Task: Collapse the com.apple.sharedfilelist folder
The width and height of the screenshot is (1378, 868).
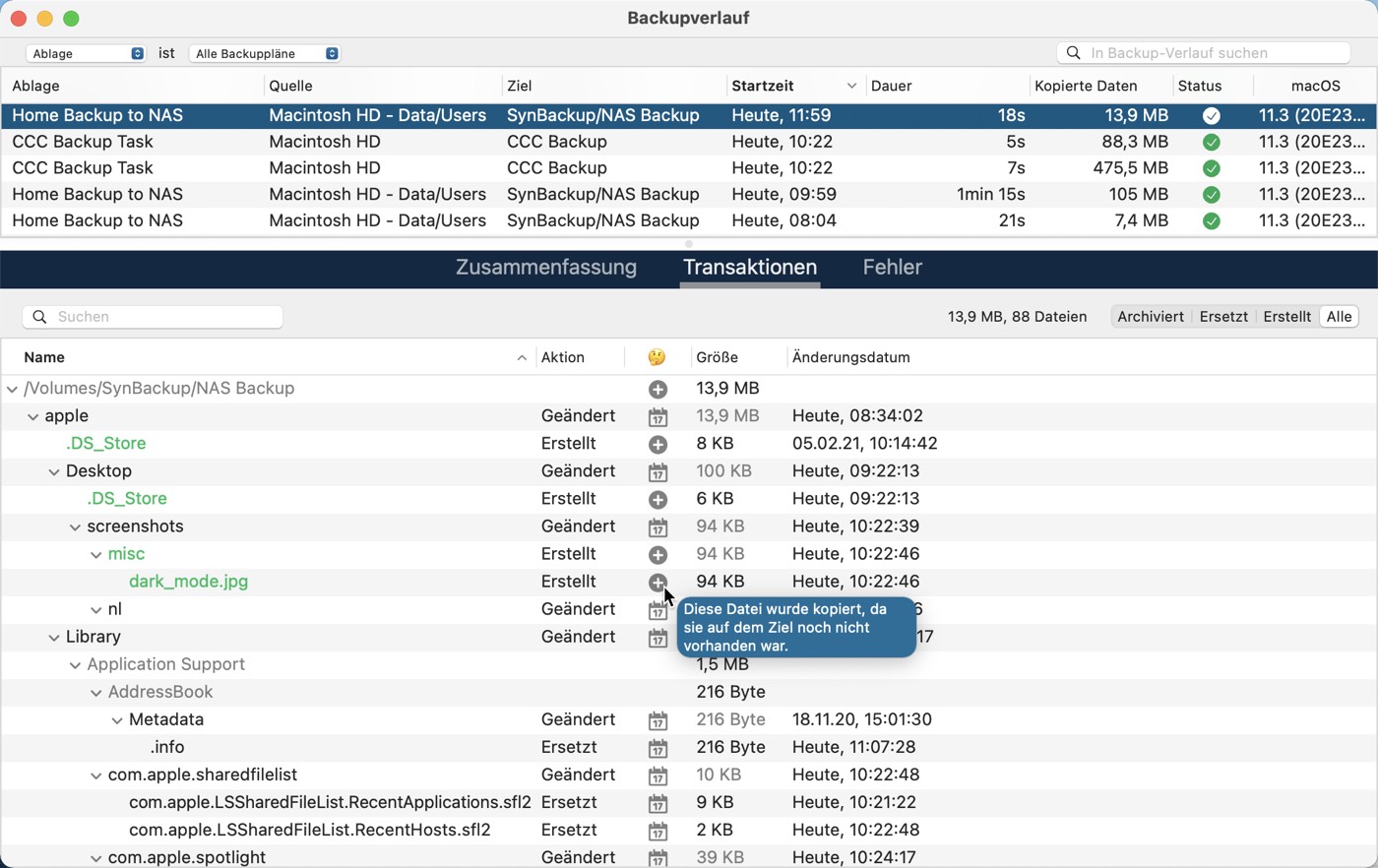Action: click(x=96, y=775)
